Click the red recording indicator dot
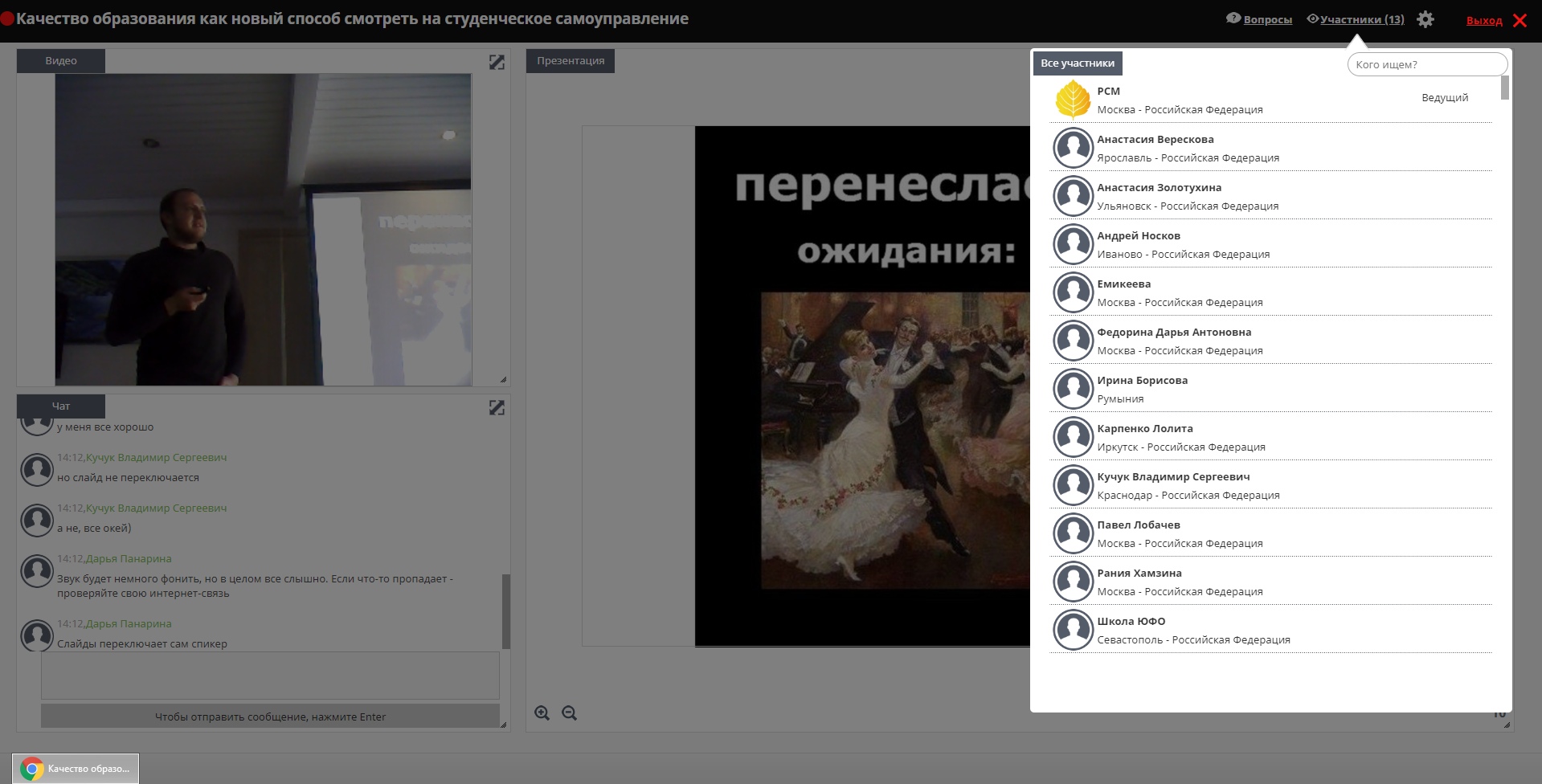Screen dimensions: 1542x784 pos(7,19)
